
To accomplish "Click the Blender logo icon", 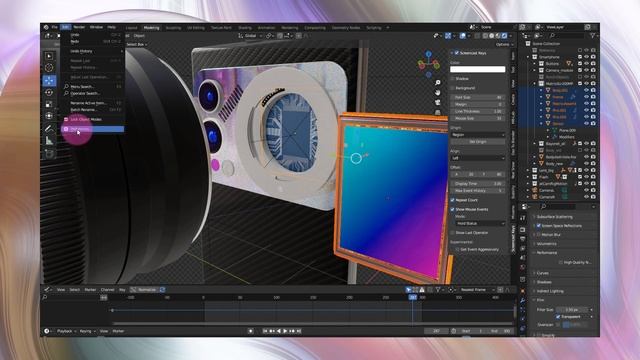I will (46, 27).
